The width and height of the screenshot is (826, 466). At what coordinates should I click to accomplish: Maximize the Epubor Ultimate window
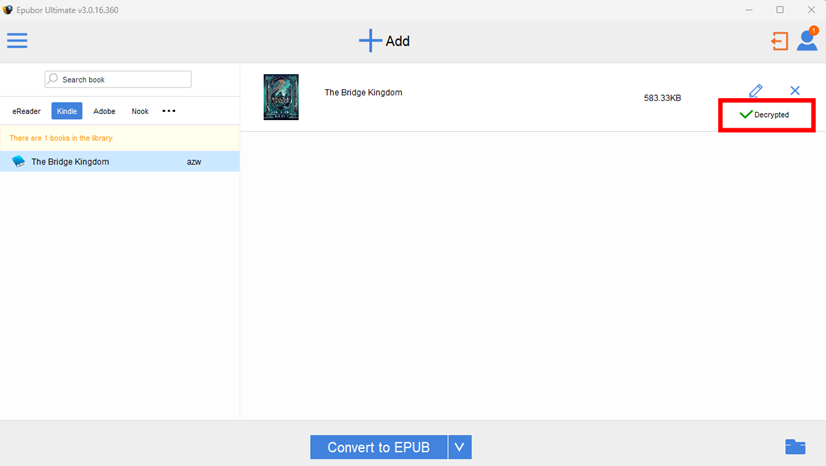coord(780,10)
